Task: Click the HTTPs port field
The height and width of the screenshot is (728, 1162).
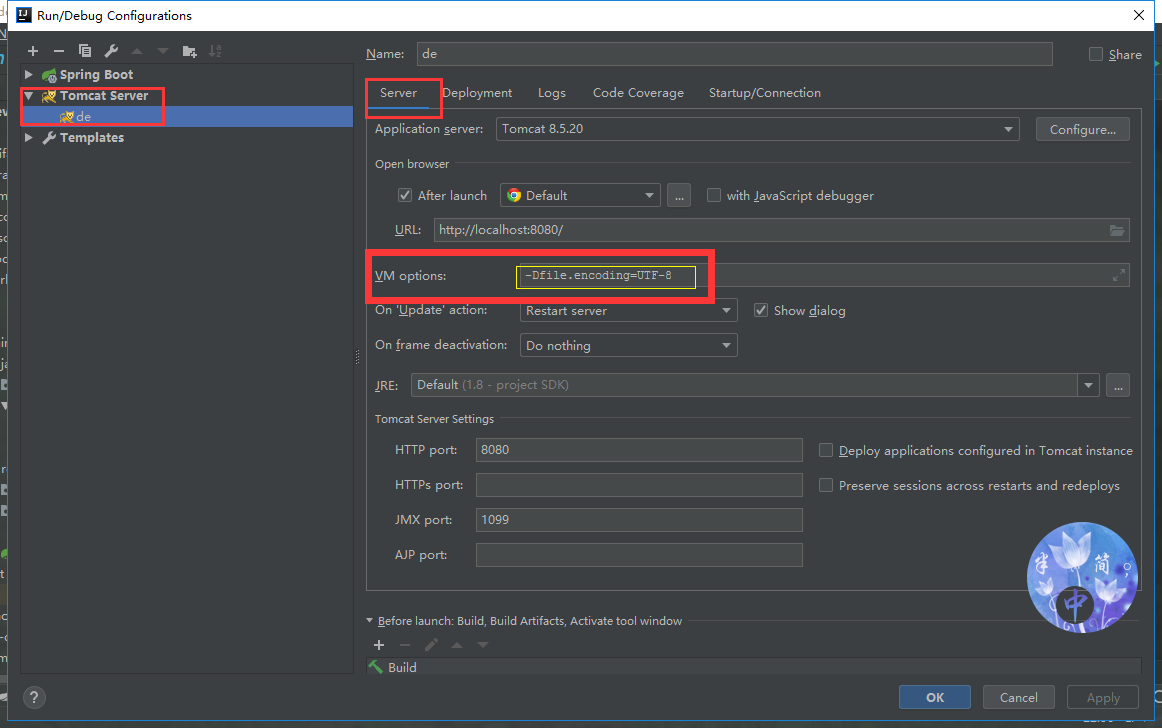Action: (639, 485)
